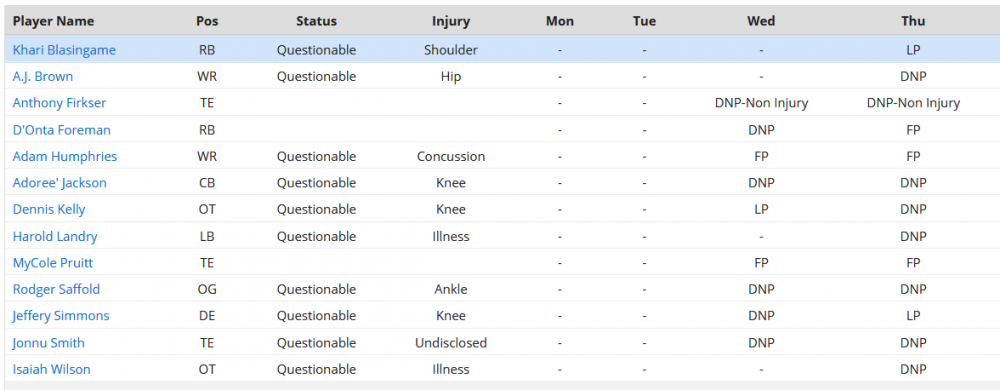1000x390 pixels.
Task: Open Jonnu Smith player profile
Action: pos(48,343)
